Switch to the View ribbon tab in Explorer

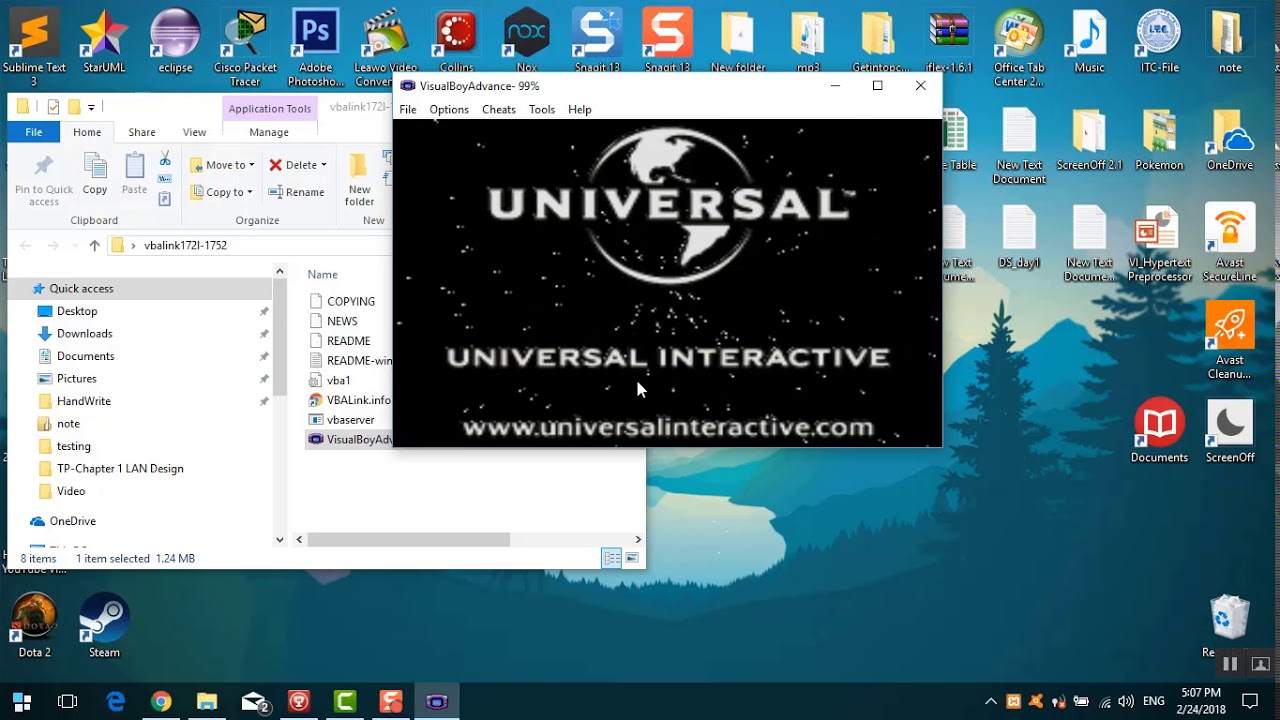(194, 132)
